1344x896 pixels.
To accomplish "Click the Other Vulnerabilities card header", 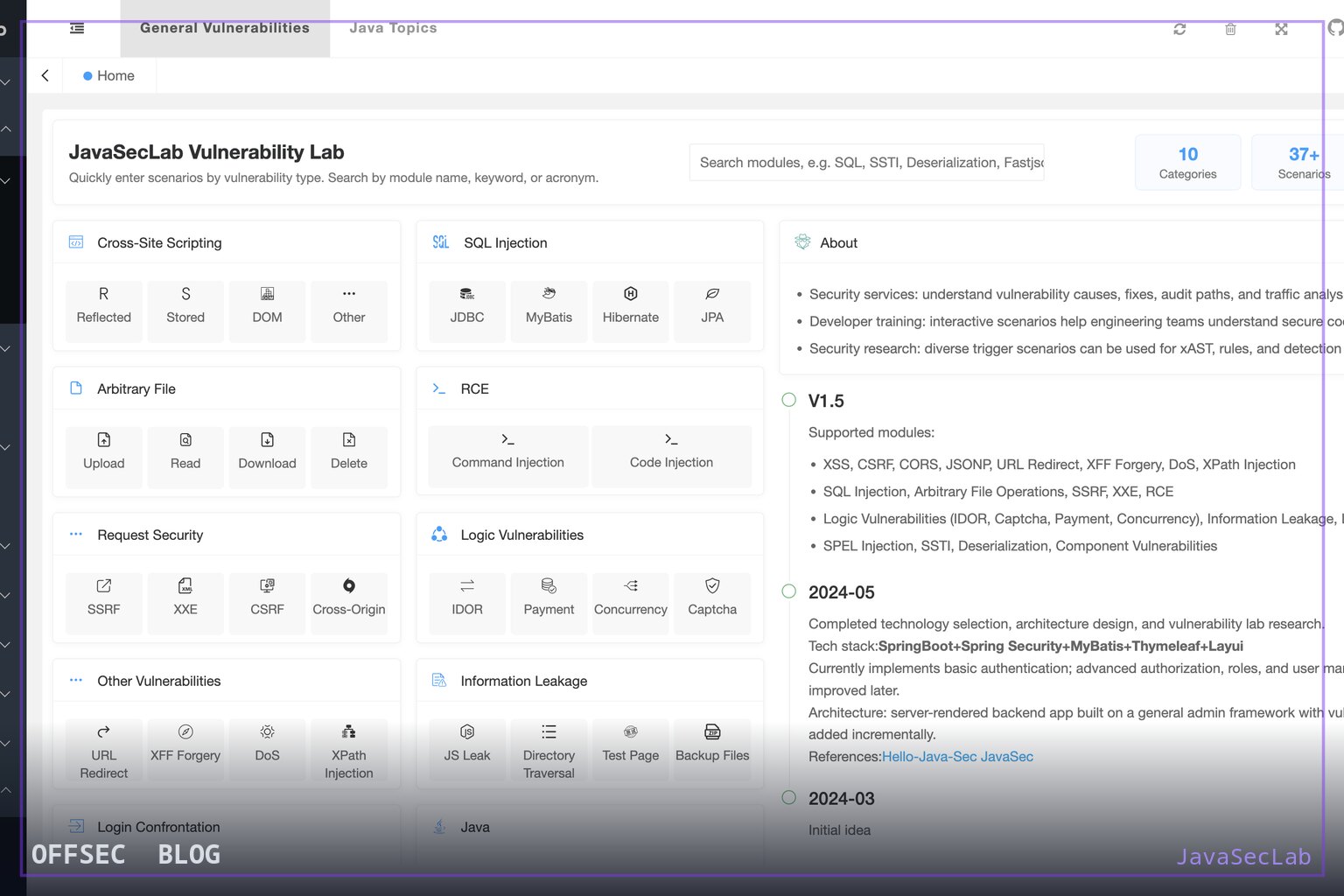I will (227, 682).
